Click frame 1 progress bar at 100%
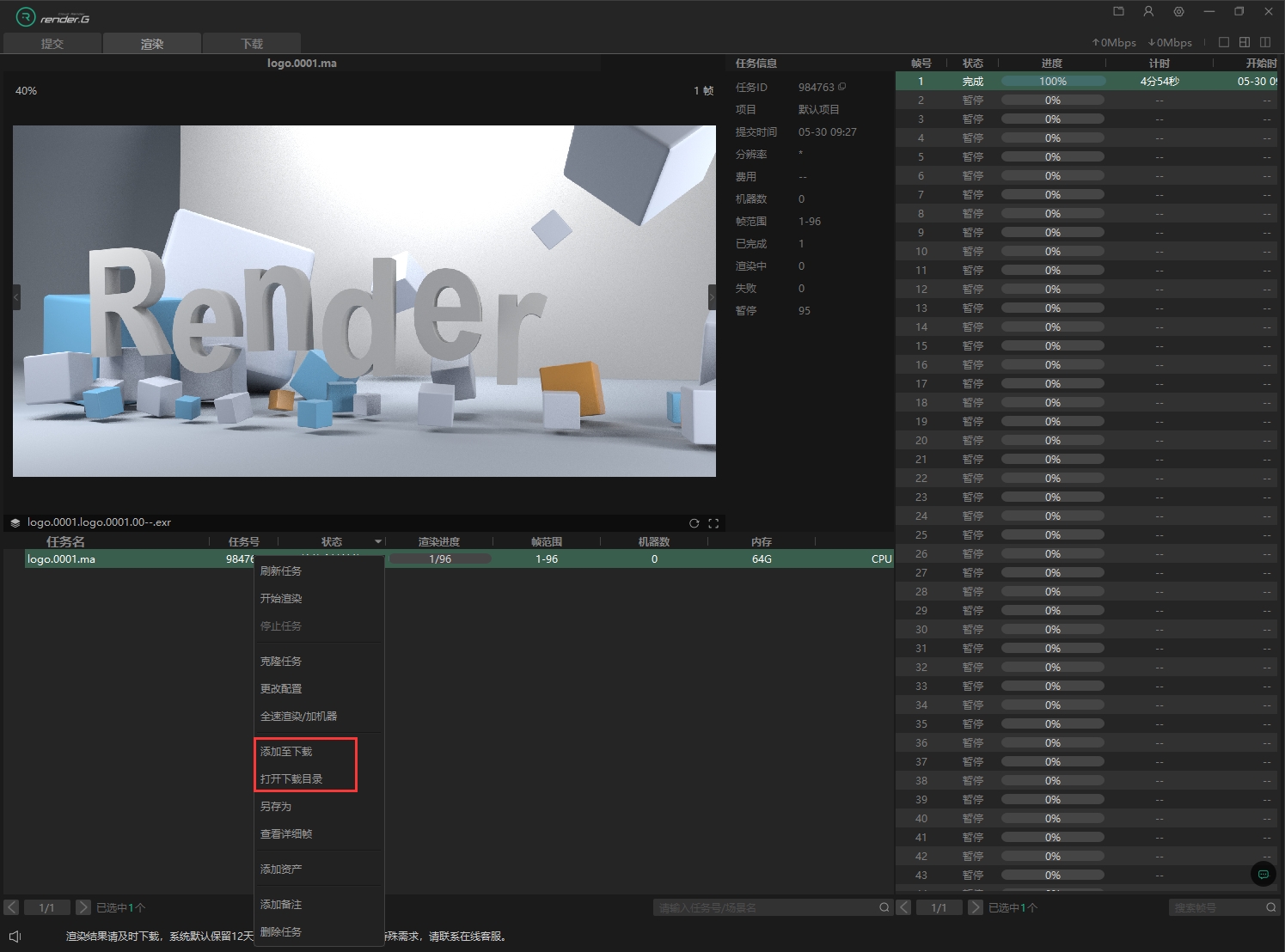 coord(1053,82)
